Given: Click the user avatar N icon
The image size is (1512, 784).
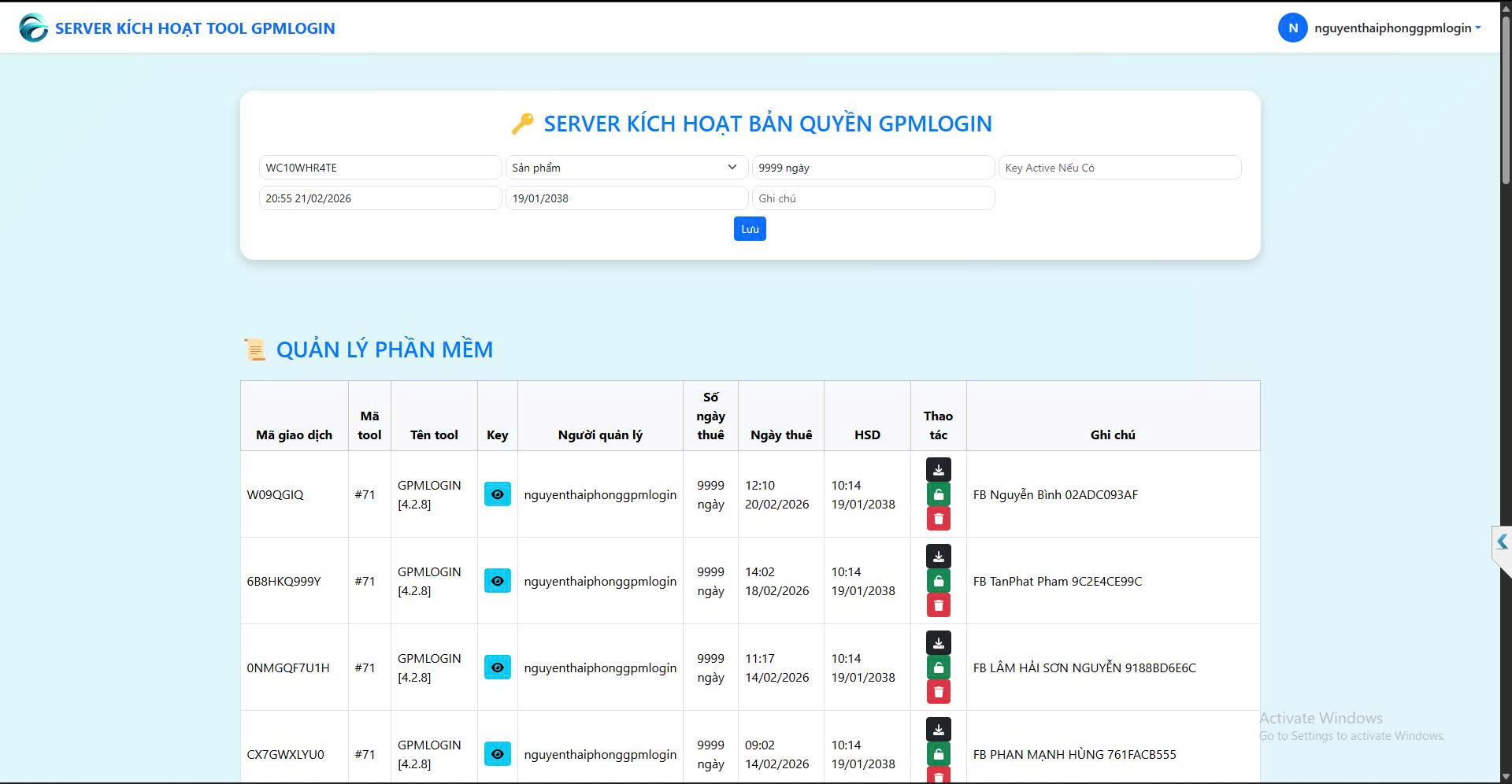Looking at the screenshot, I should [1292, 28].
